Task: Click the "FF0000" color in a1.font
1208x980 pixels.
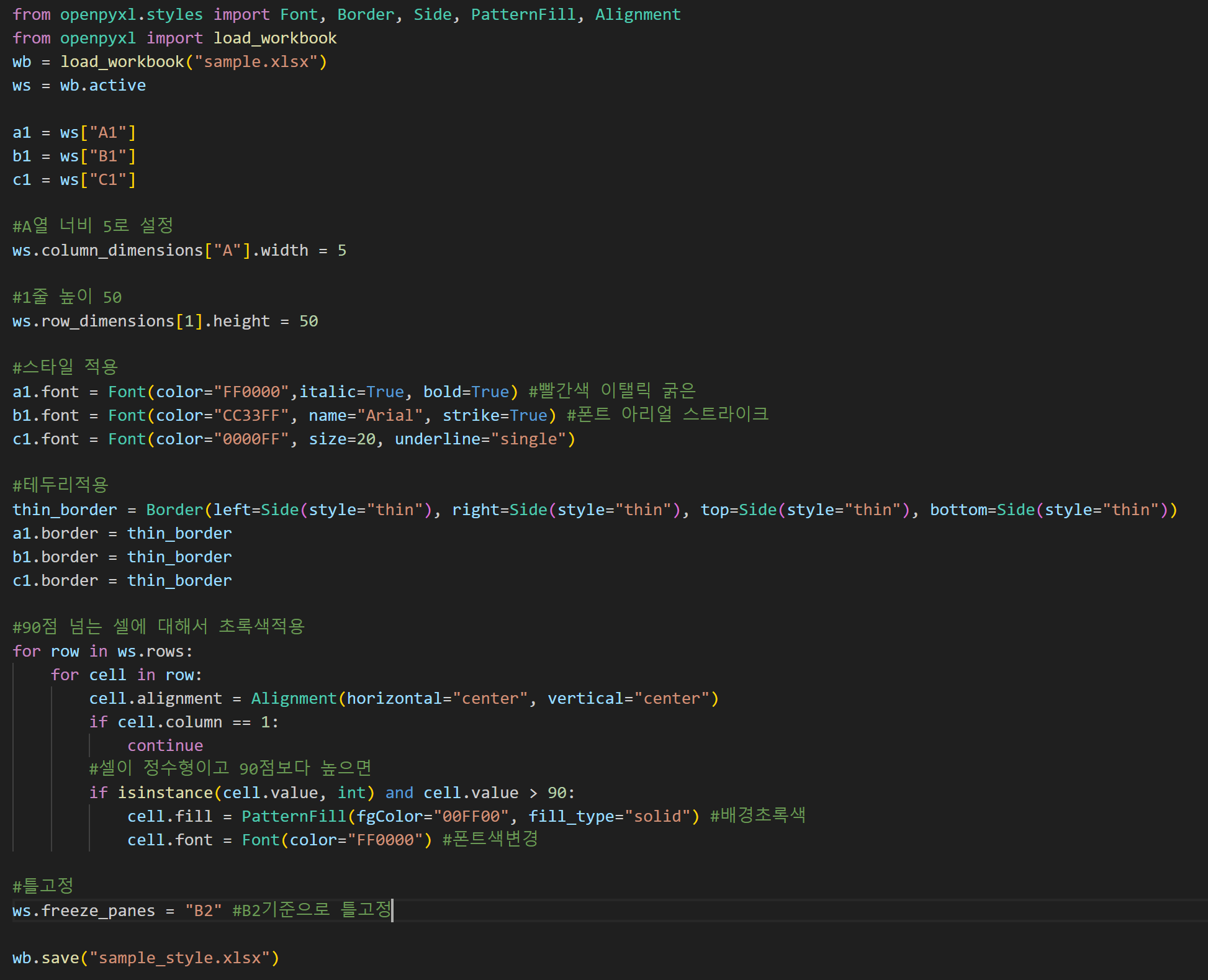Action: (x=251, y=392)
